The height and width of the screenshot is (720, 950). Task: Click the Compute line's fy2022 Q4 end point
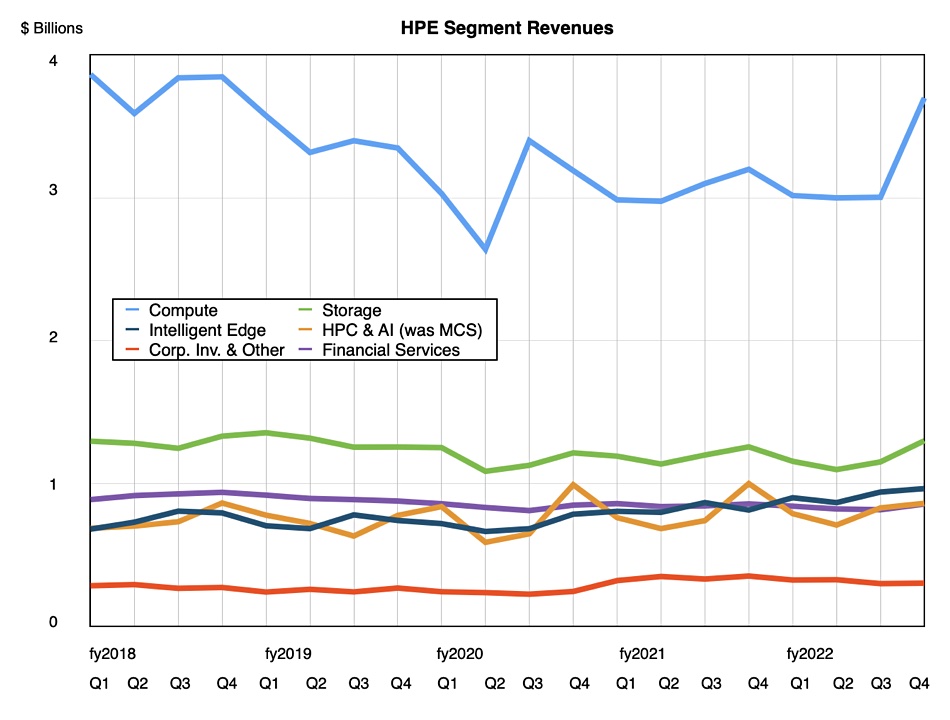(x=923, y=100)
